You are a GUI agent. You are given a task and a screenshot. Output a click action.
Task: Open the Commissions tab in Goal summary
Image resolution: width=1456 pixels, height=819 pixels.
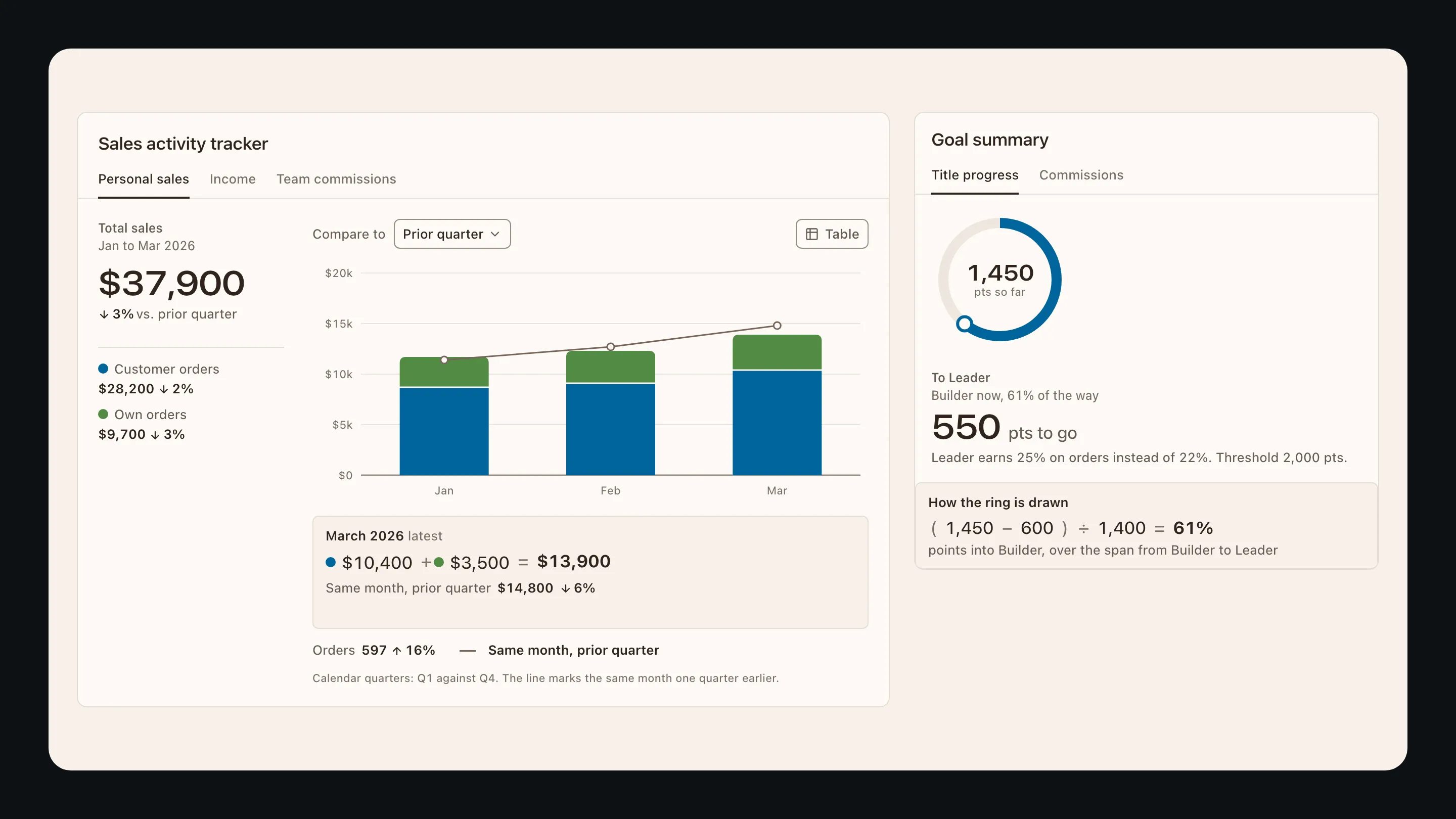pos(1081,175)
